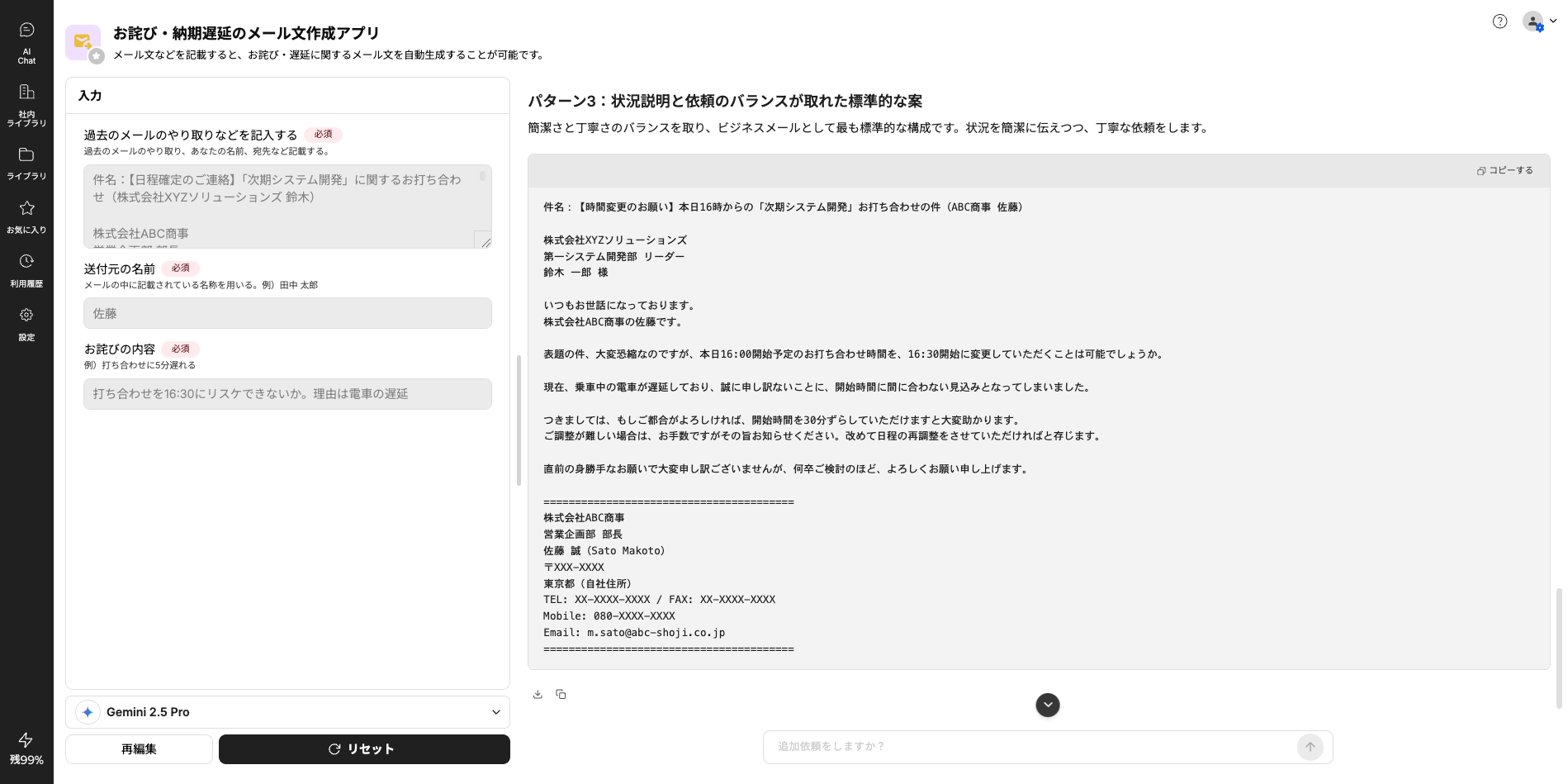The image size is (1568, 784).
Task: Download the generated output icon
Action: [538, 694]
